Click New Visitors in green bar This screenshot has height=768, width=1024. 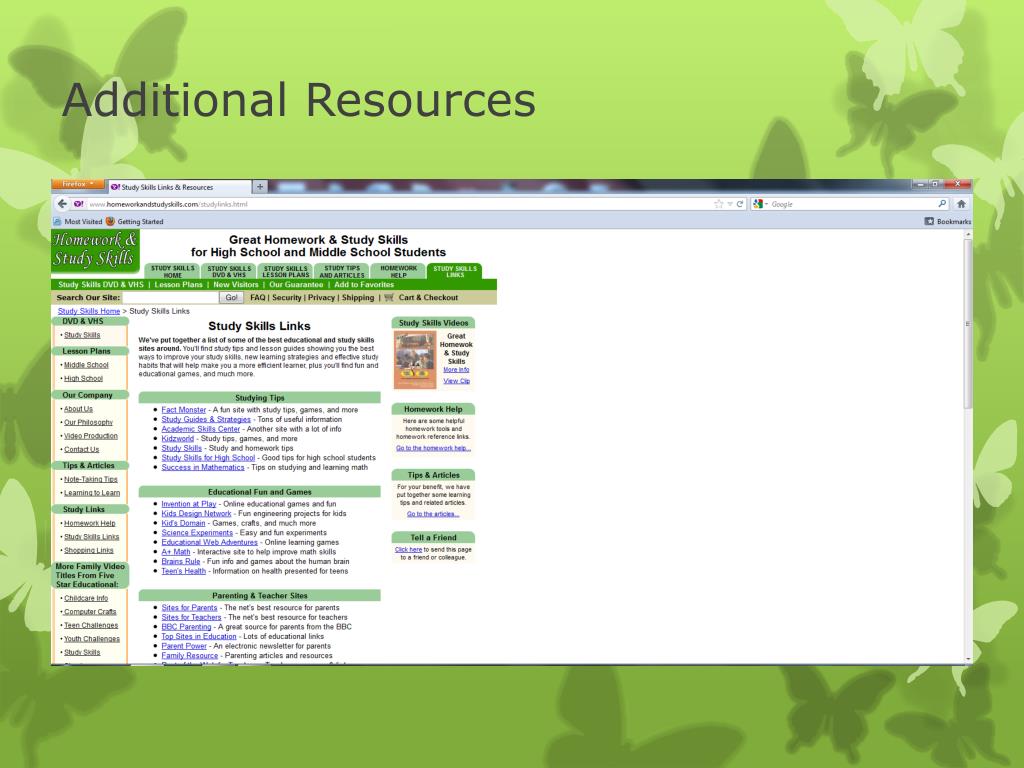pyautogui.click(x=236, y=285)
